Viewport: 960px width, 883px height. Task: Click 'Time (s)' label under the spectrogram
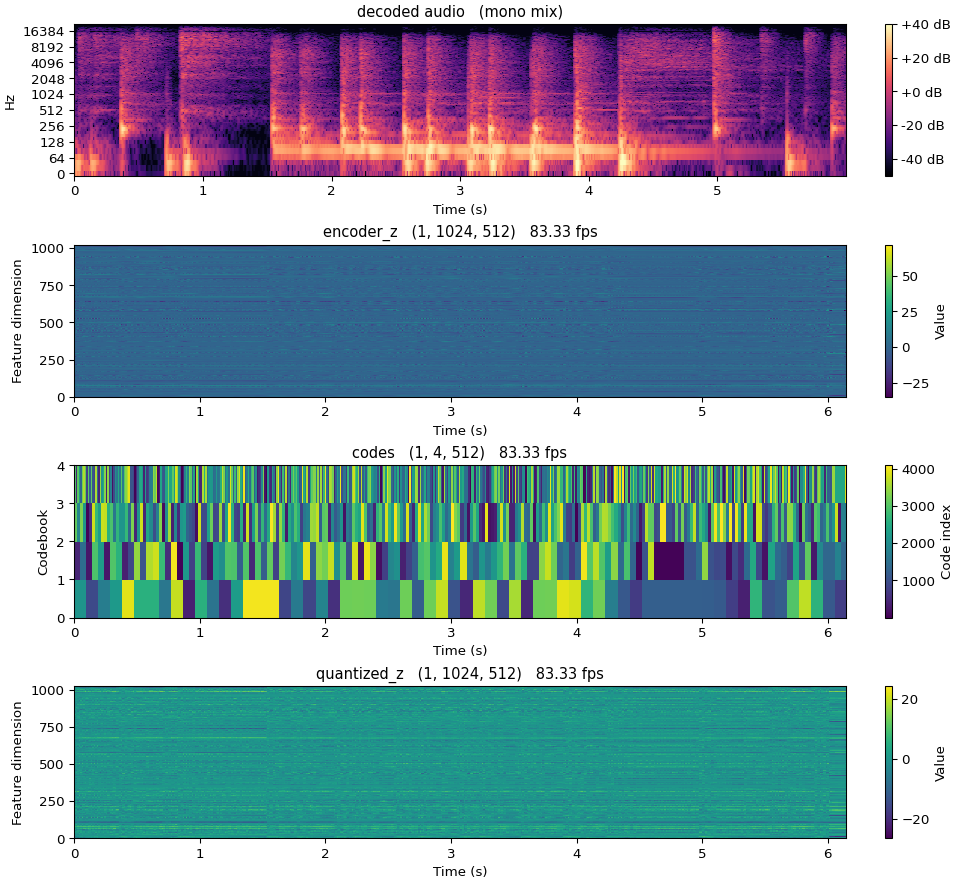[460, 209]
